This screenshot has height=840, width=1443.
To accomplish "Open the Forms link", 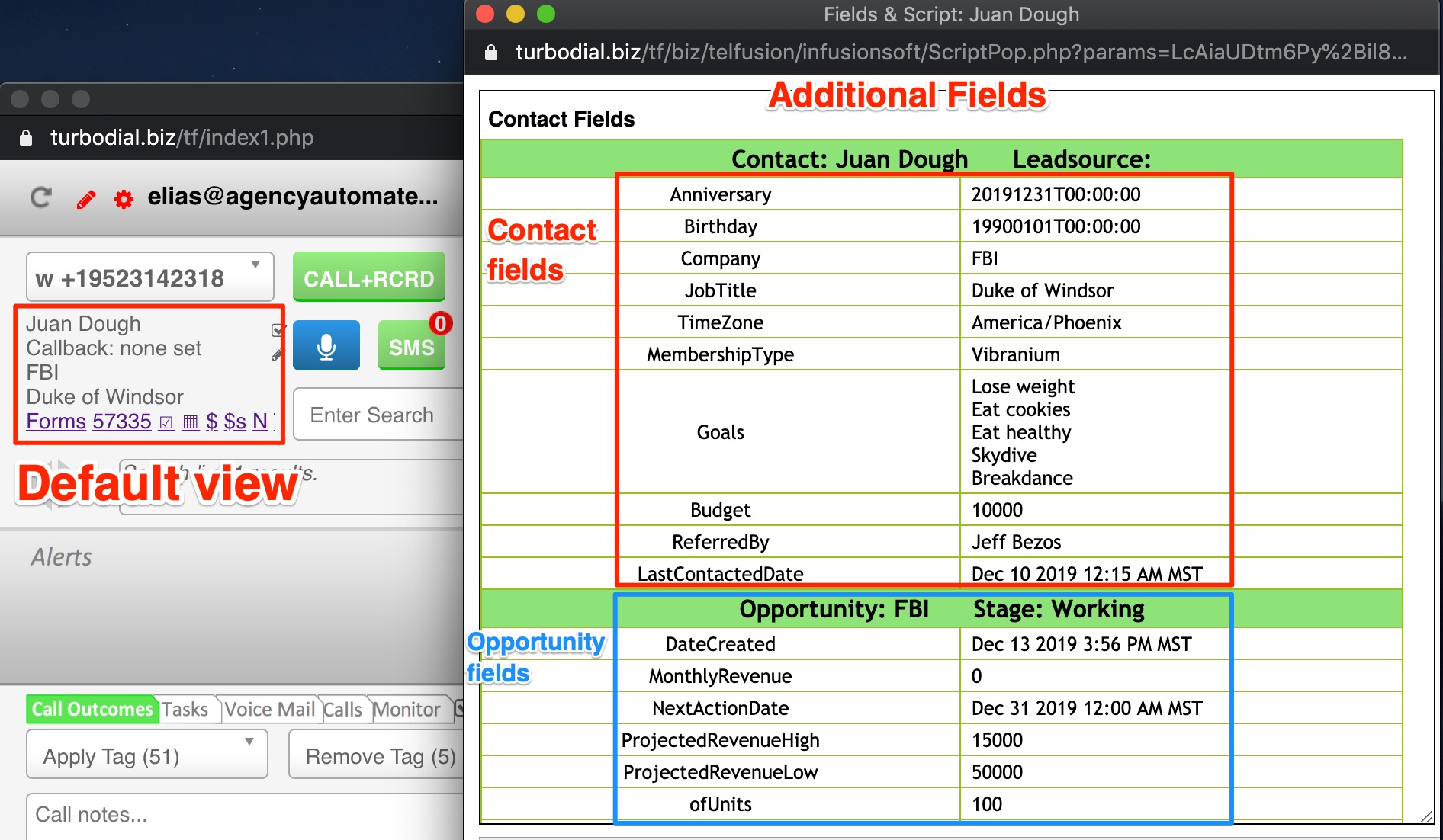I will click(x=56, y=422).
